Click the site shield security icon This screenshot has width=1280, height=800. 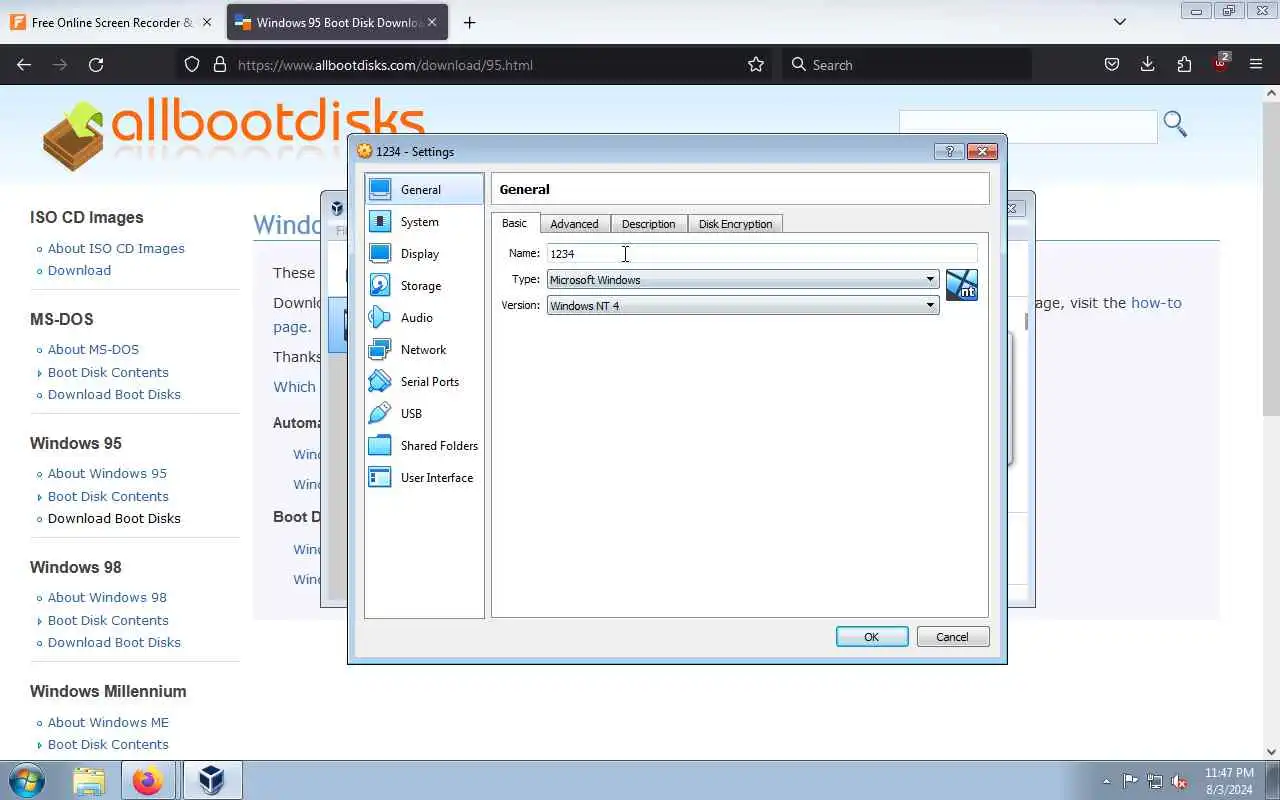(x=192, y=64)
